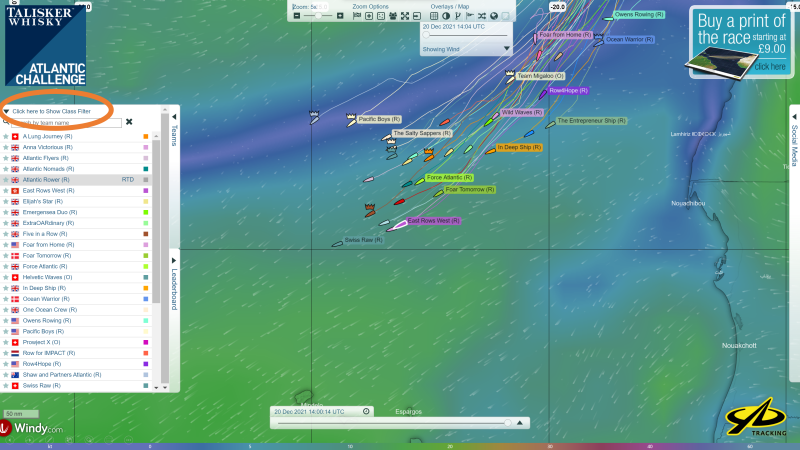Click the center-on-target zoom option icon
The height and width of the screenshot is (450, 800).
pos(369,16)
